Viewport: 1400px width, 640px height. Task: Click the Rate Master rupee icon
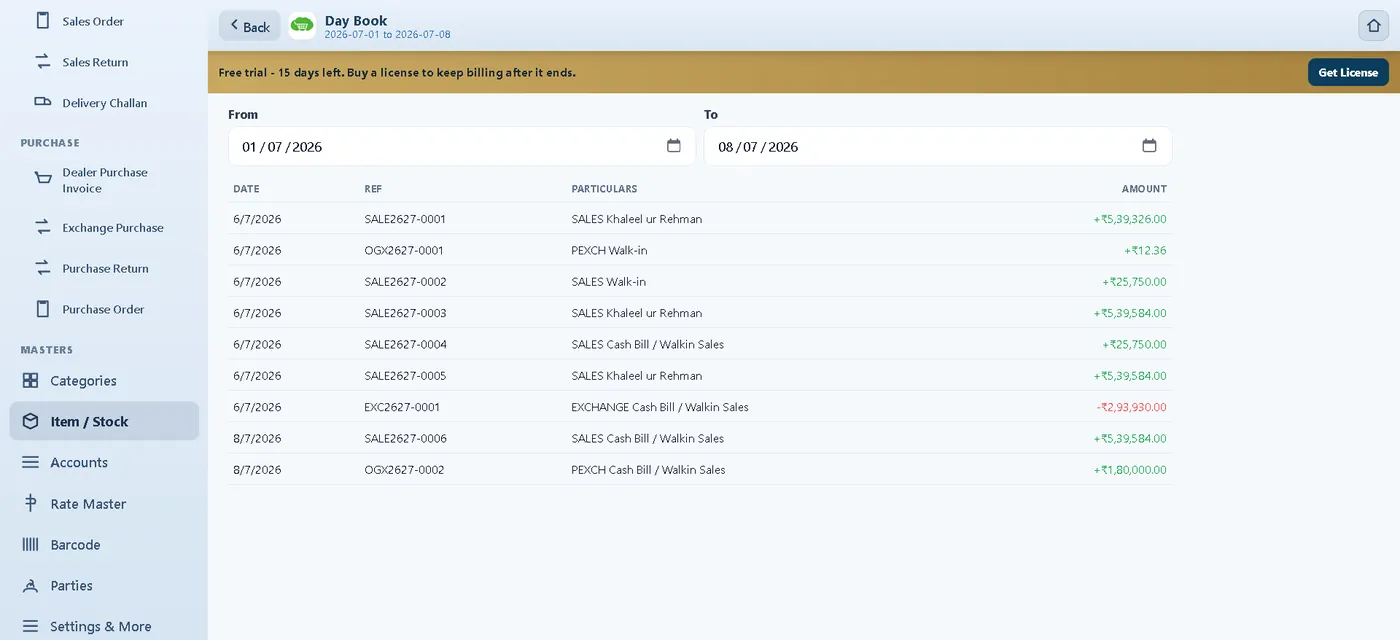[x=31, y=503]
